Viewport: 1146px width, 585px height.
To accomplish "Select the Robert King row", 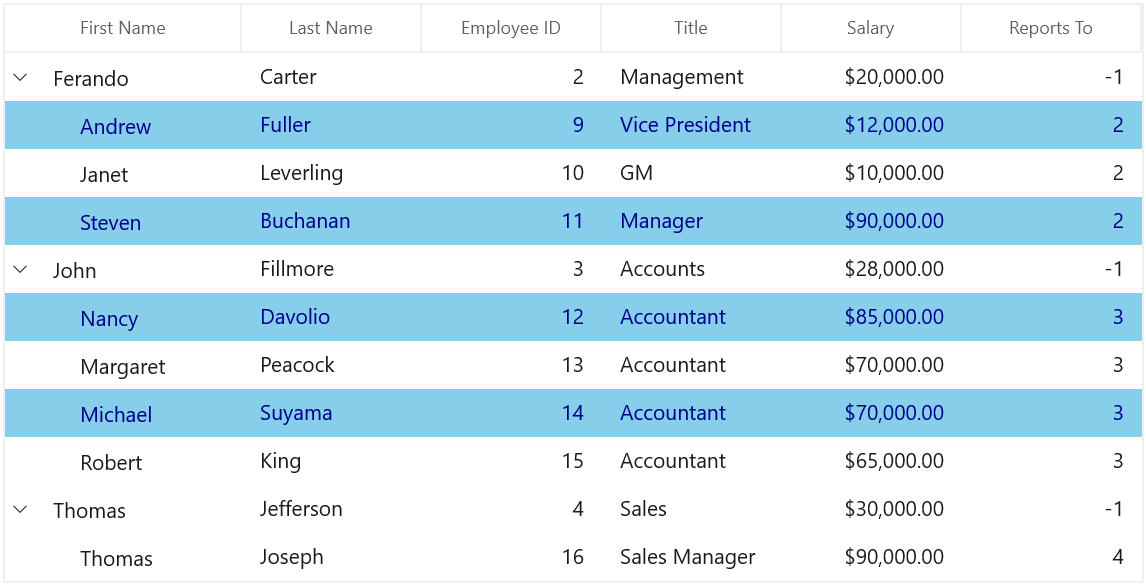I will coord(573,461).
